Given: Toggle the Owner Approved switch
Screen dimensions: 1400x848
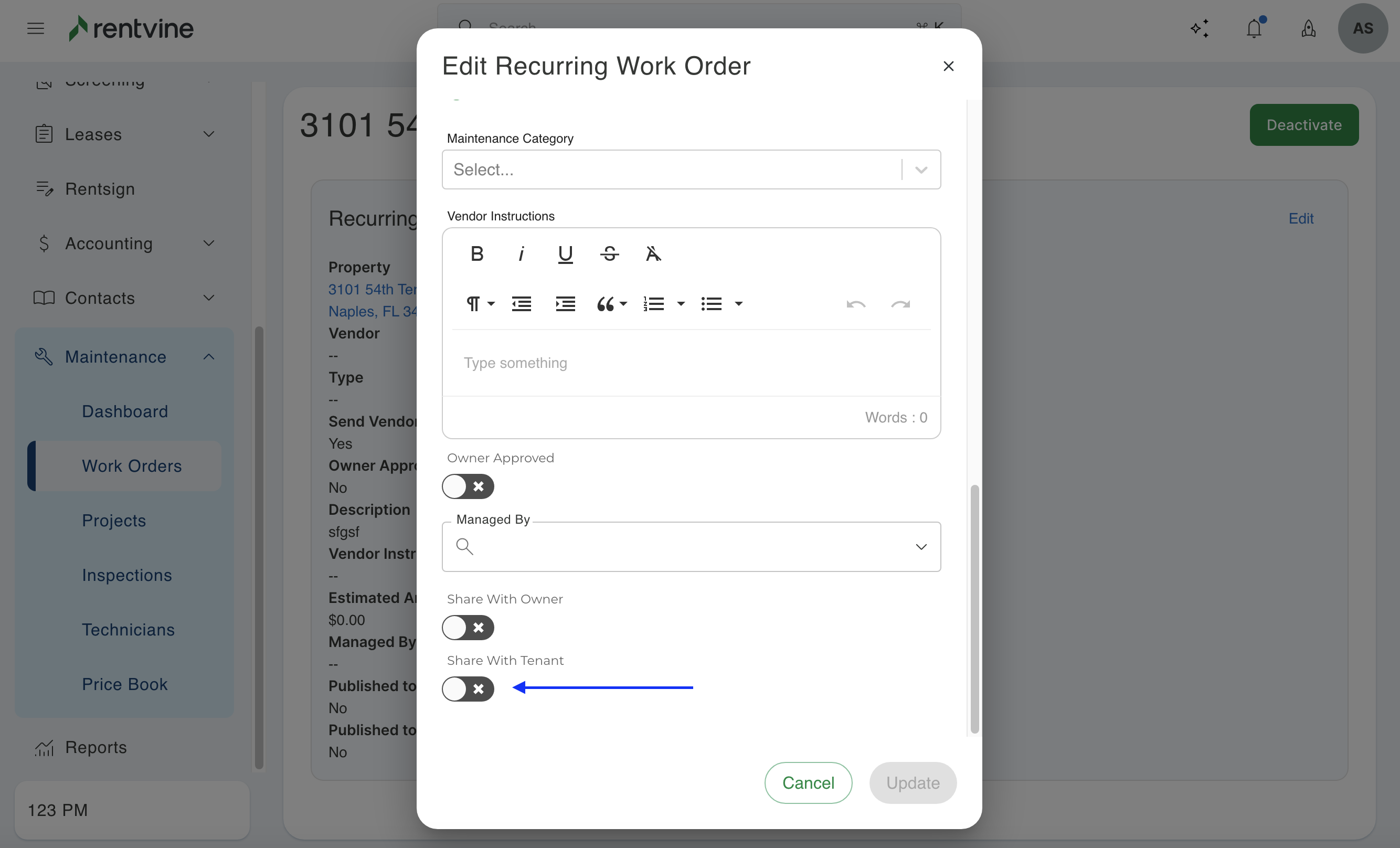Looking at the screenshot, I should pyautogui.click(x=468, y=486).
